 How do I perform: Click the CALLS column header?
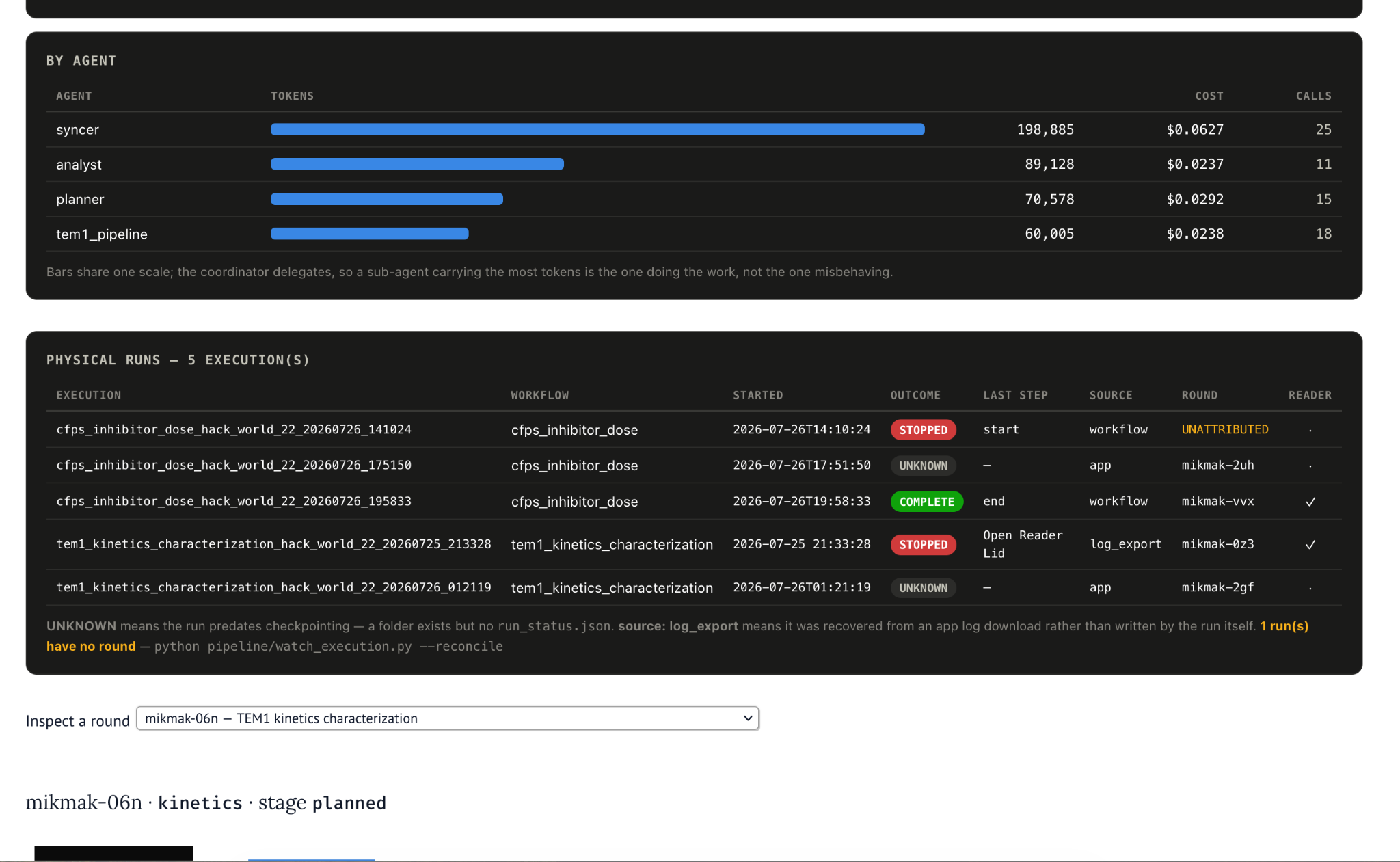(x=1314, y=96)
